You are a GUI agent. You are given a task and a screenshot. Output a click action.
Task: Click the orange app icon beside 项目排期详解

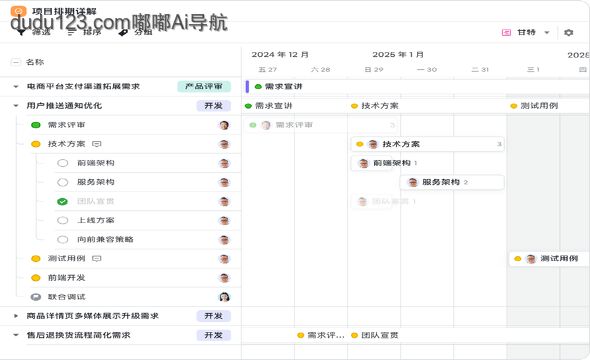tap(18, 11)
